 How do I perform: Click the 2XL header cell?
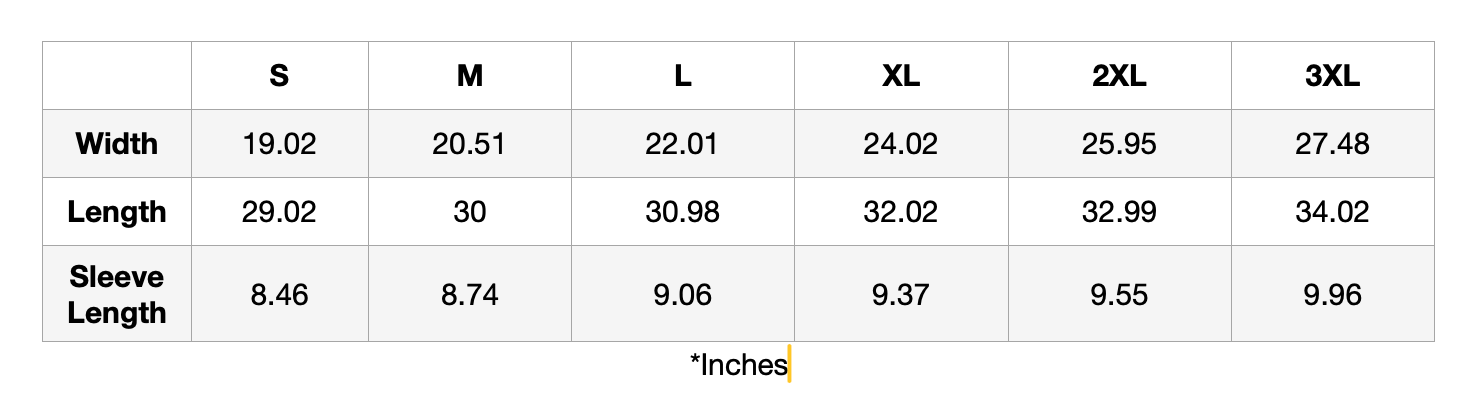click(x=1119, y=76)
